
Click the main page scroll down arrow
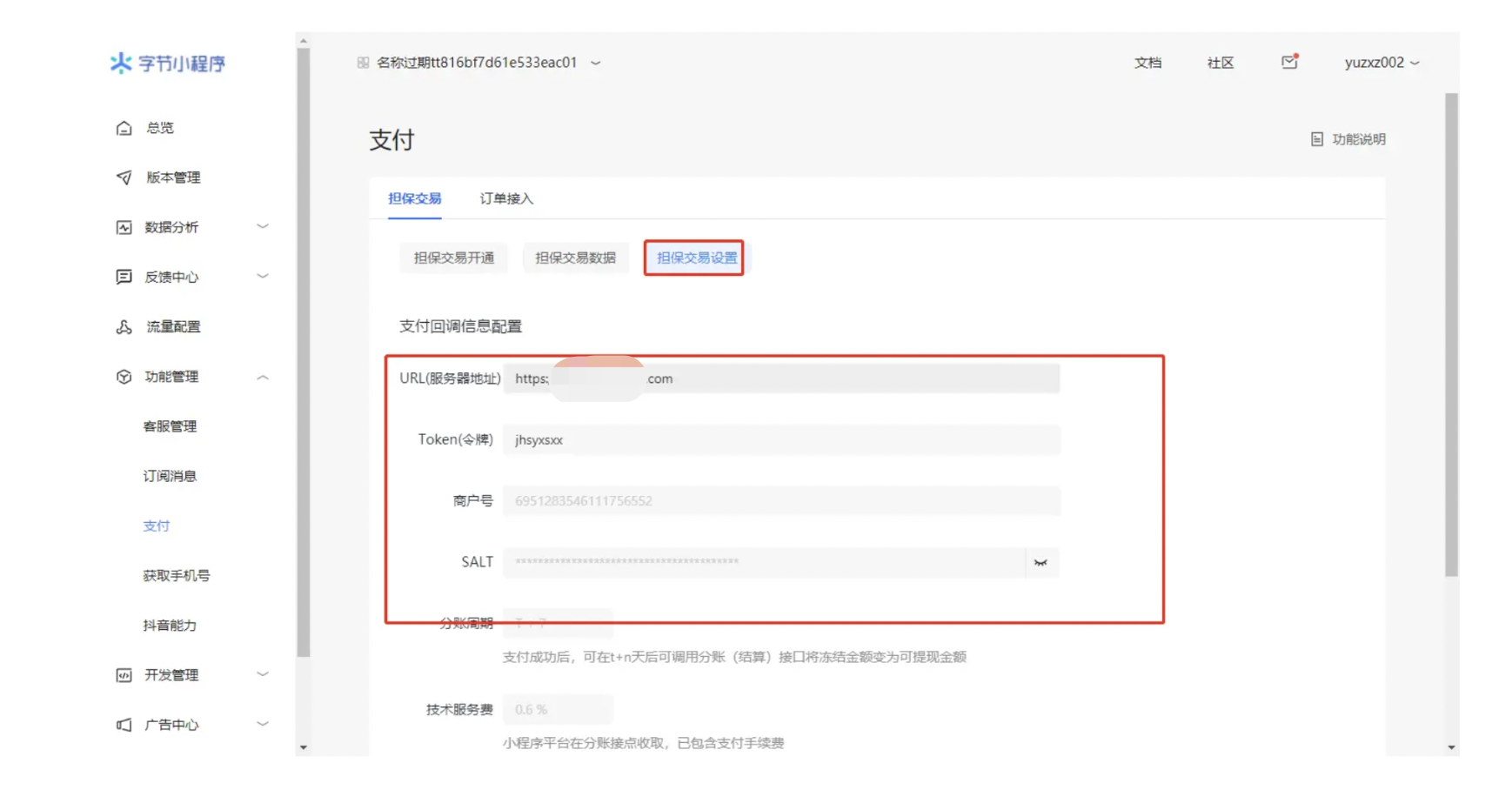(x=1451, y=747)
